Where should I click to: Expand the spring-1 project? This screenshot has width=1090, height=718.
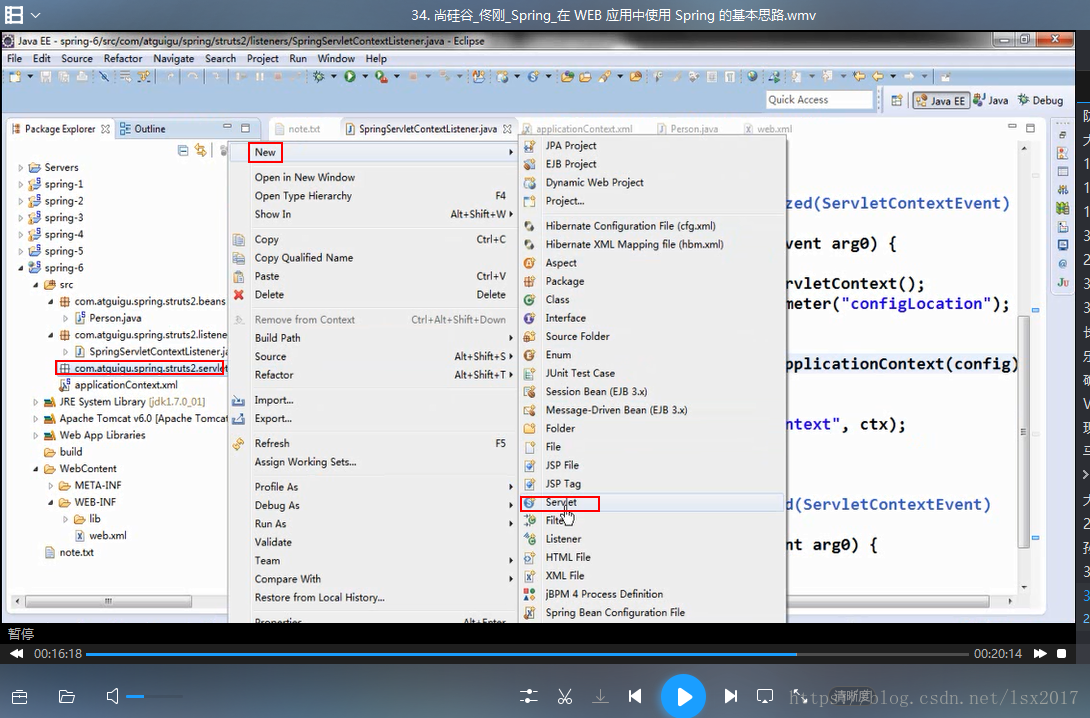coord(20,184)
